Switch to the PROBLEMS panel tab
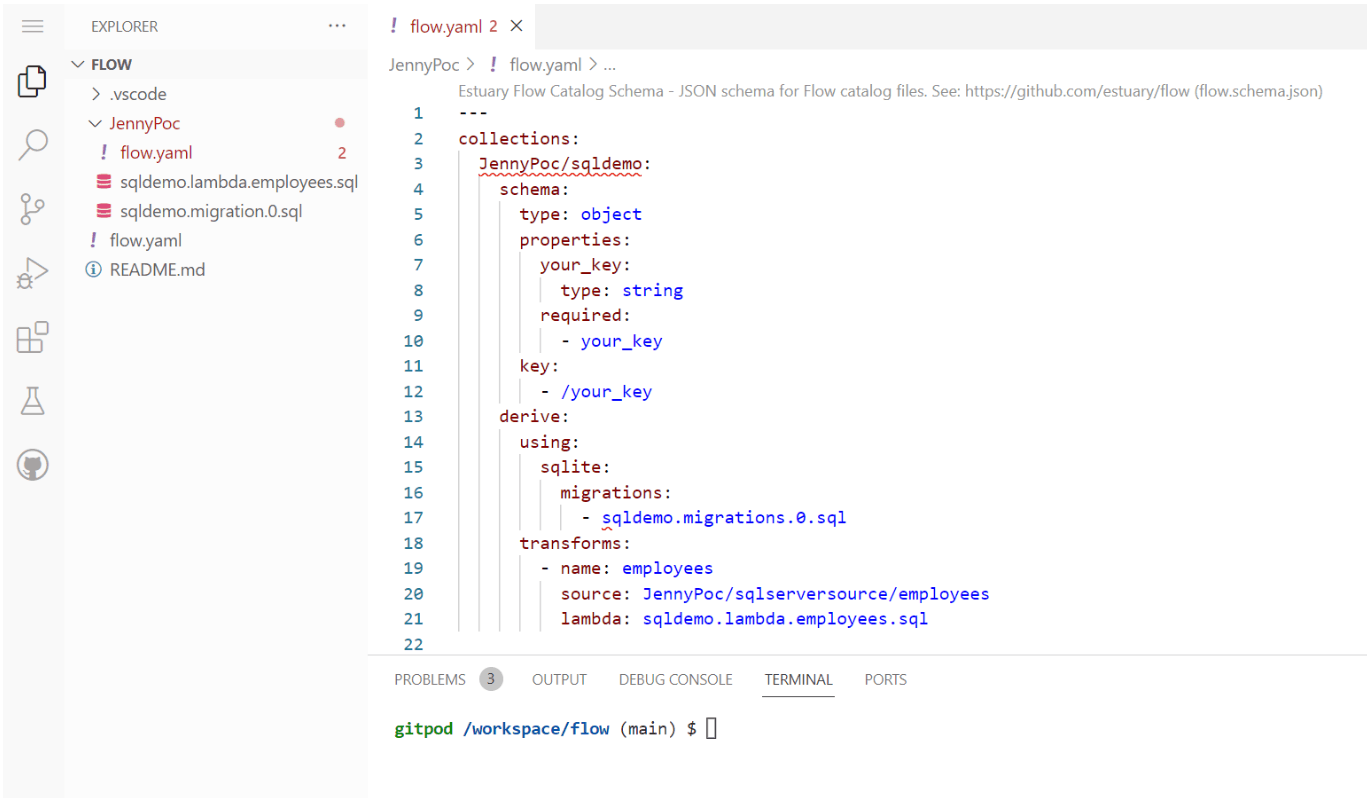Image resolution: width=1372 pixels, height=806 pixels. pos(430,679)
